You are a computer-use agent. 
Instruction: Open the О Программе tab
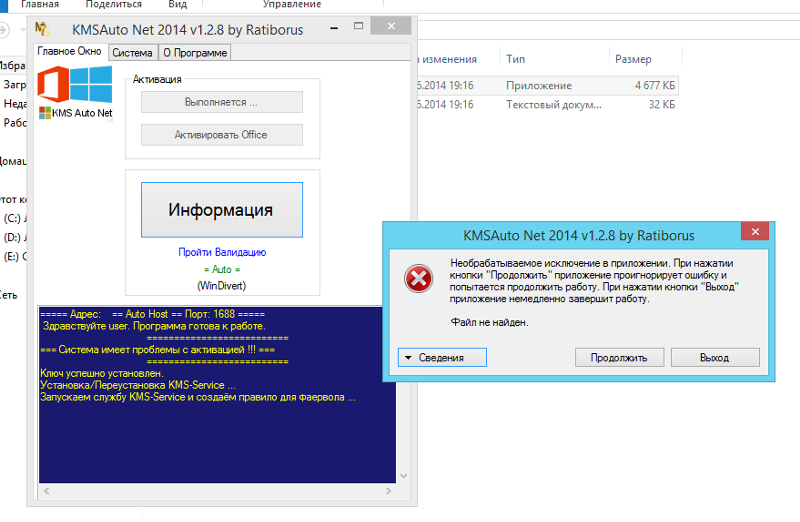[x=195, y=53]
